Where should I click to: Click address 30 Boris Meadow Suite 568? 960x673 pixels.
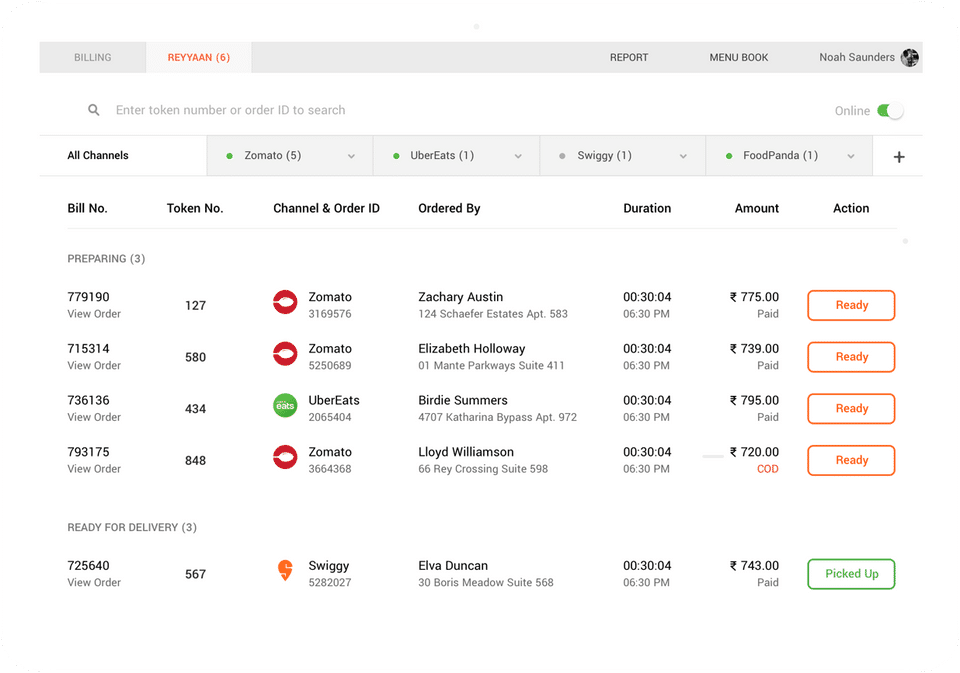tap(486, 583)
